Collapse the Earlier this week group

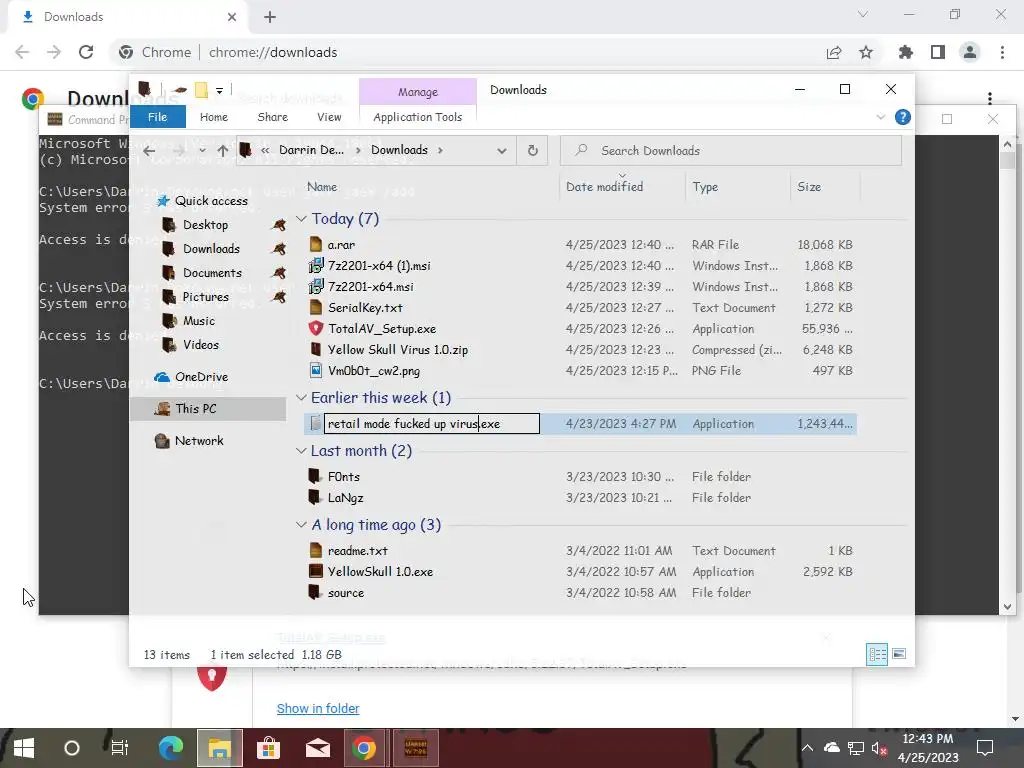(x=301, y=397)
